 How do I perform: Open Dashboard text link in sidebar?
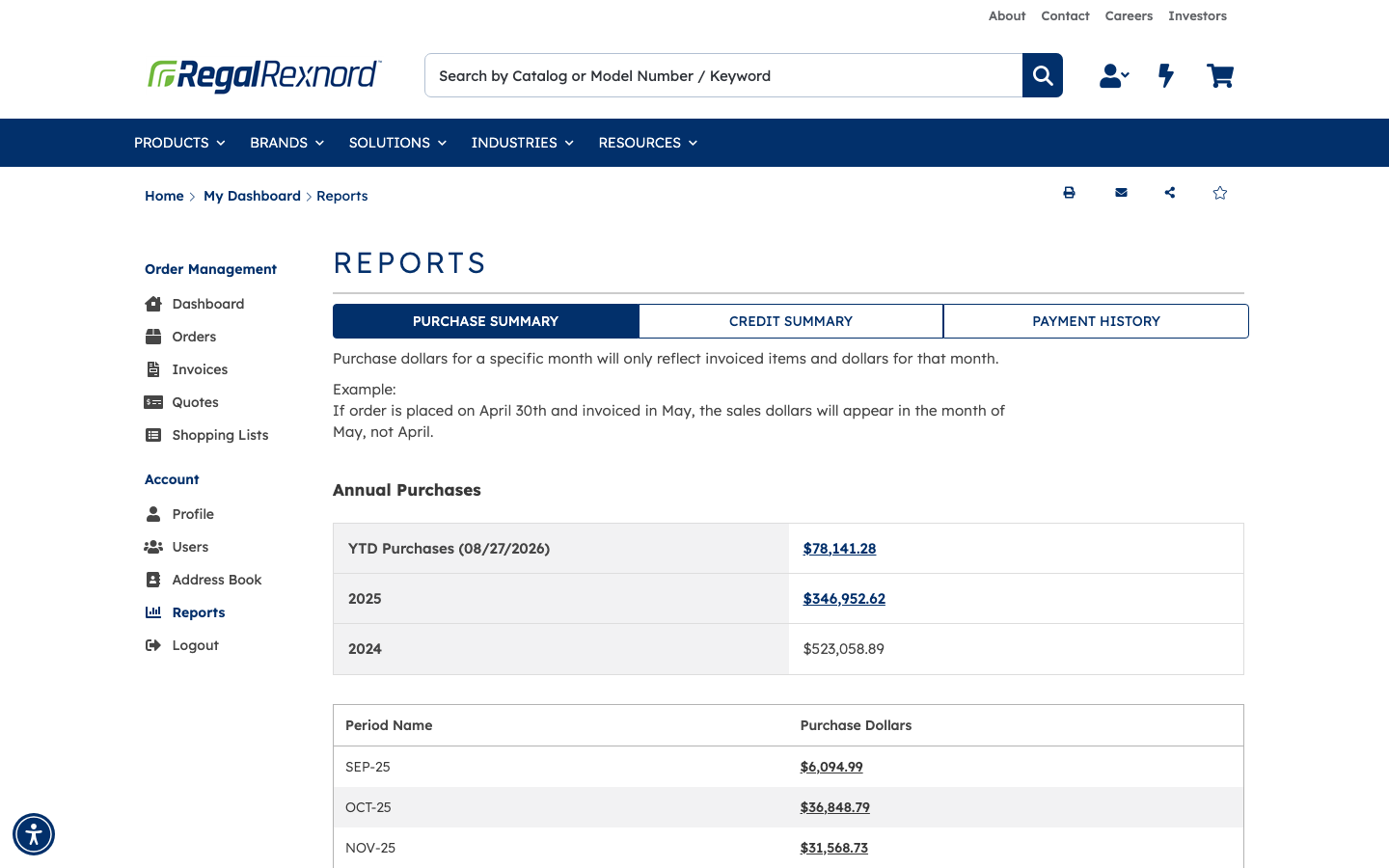(208, 304)
